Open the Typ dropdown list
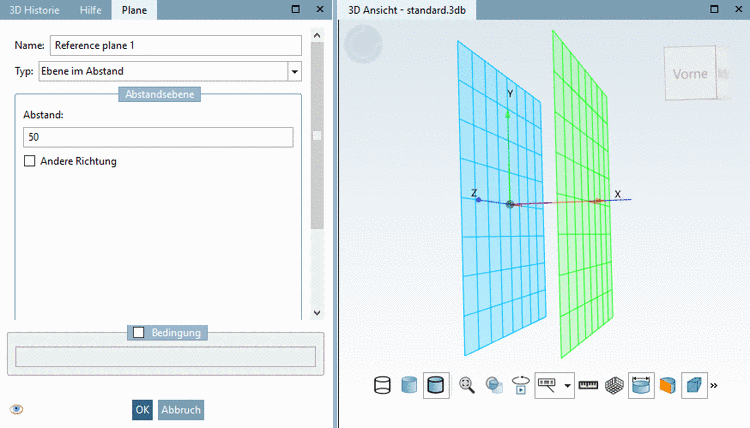Image resolution: width=750 pixels, height=428 pixels. tap(295, 72)
